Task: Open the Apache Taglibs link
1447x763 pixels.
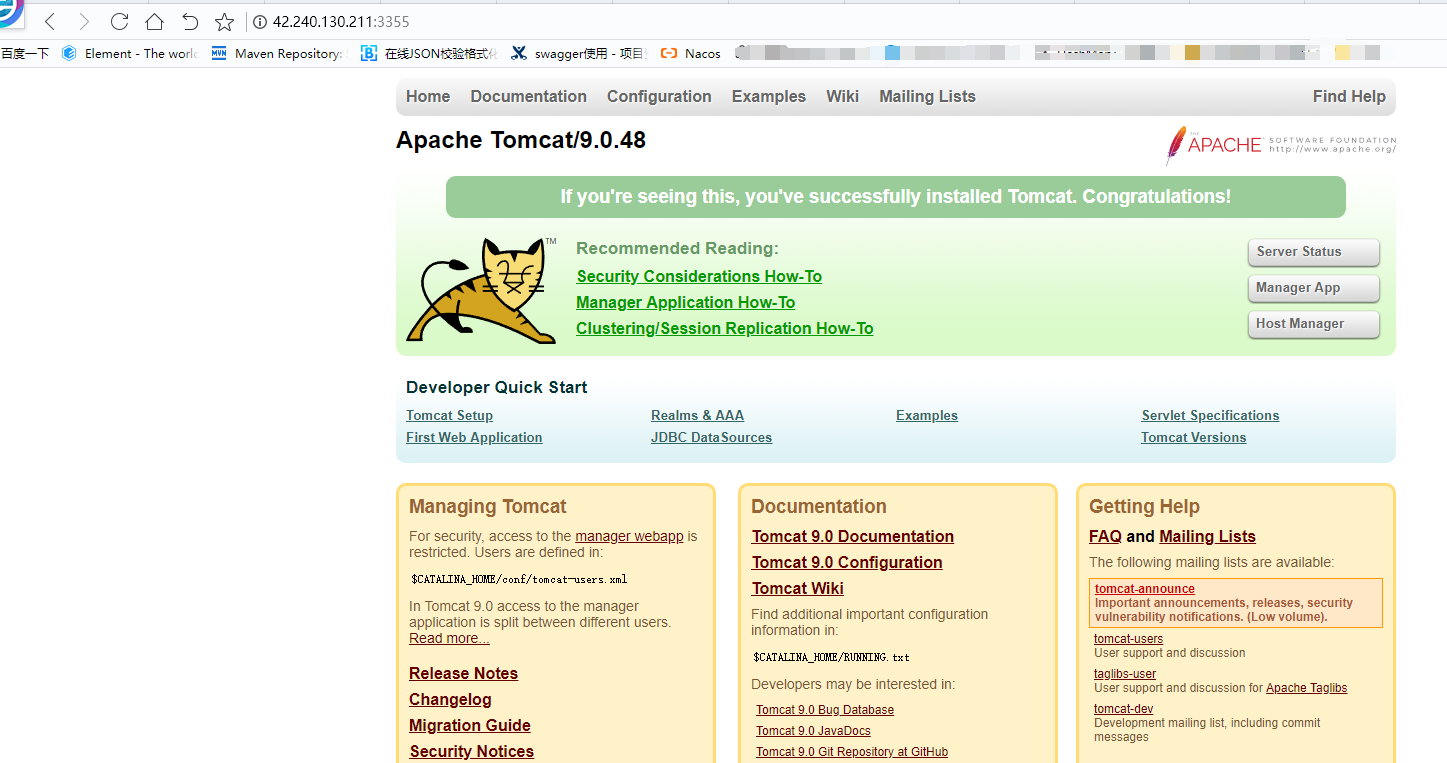Action: click(x=1306, y=688)
